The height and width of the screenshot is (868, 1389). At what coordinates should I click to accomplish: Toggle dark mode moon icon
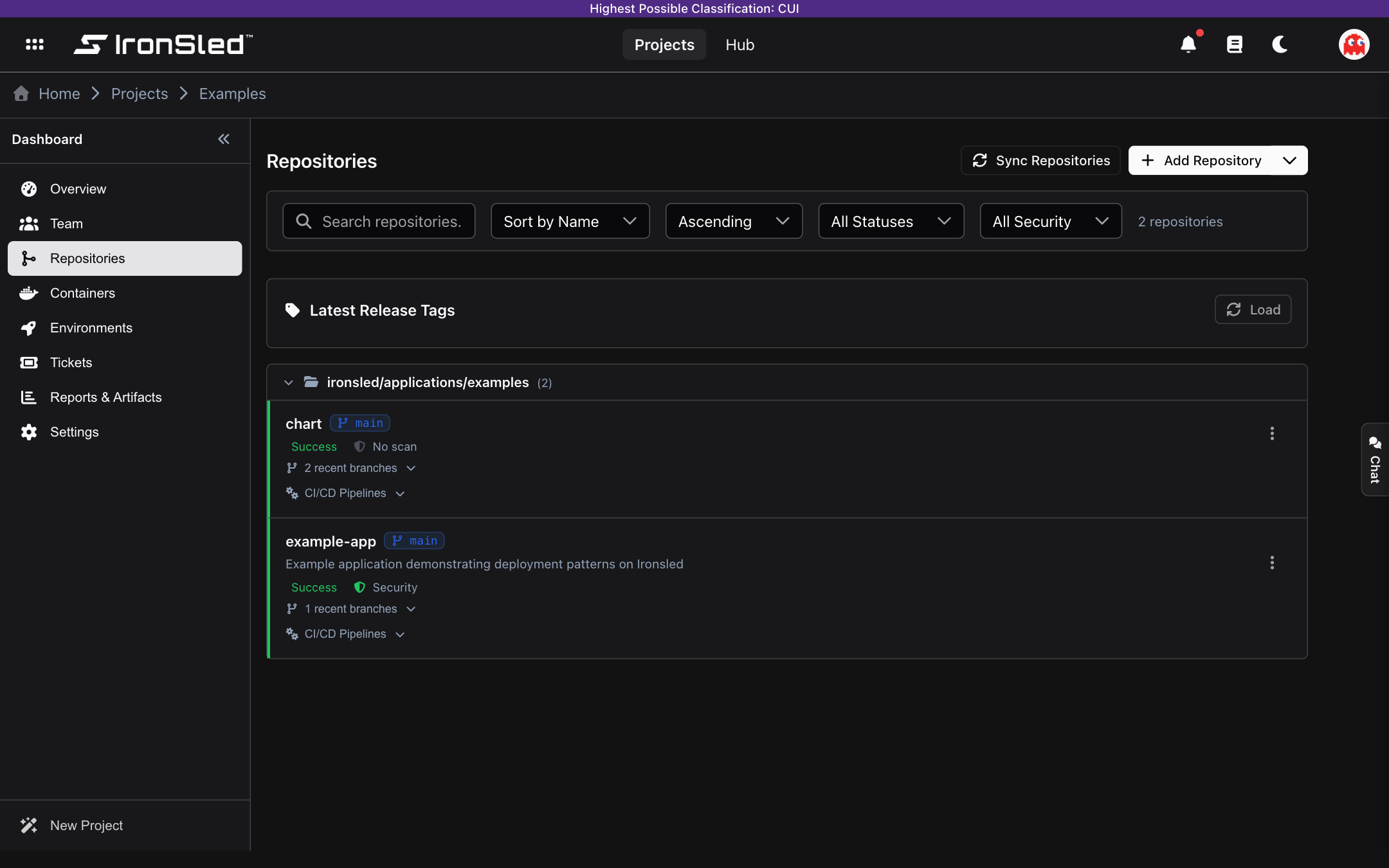point(1280,44)
